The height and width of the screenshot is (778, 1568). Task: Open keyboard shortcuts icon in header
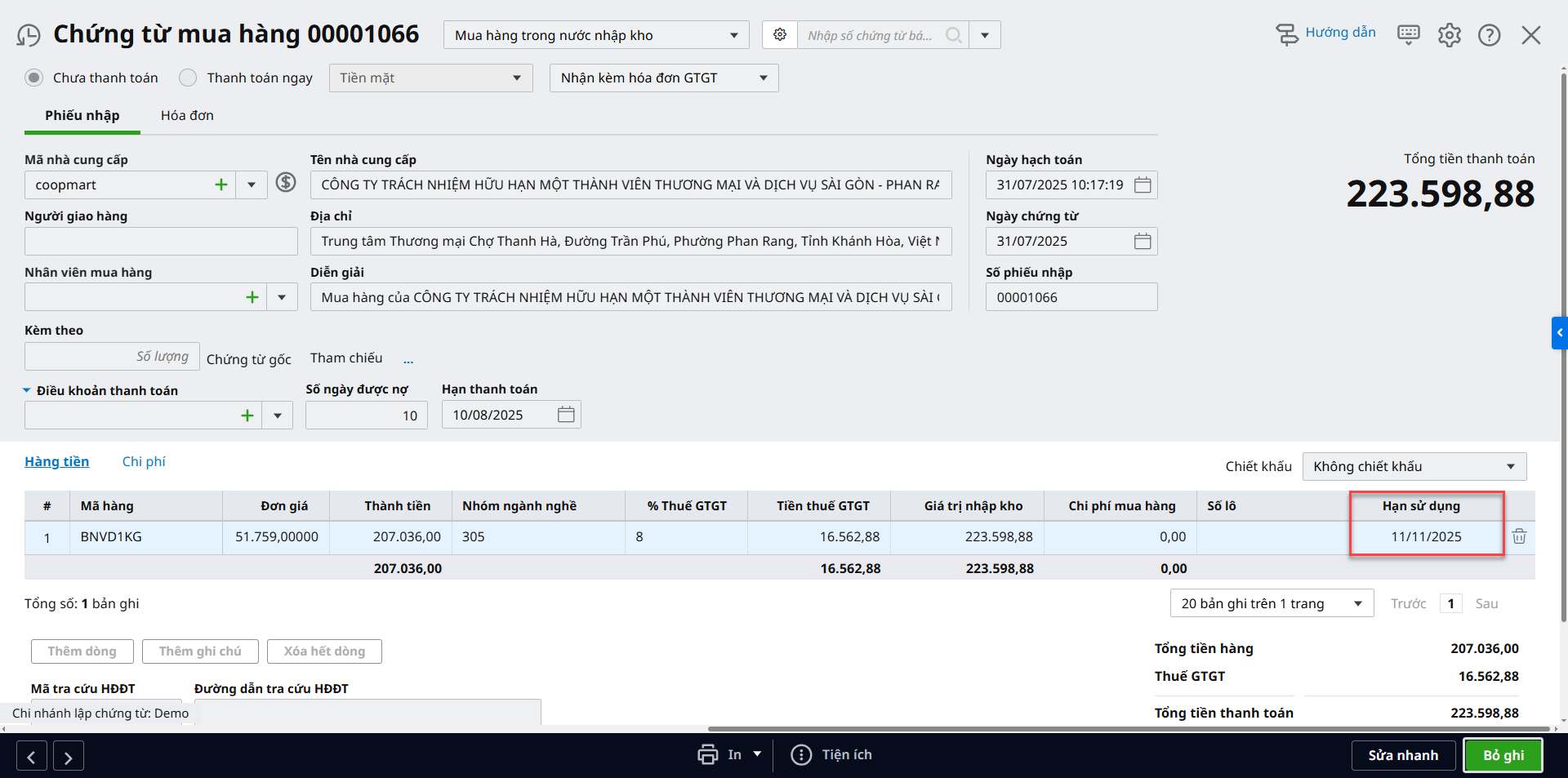(1408, 35)
